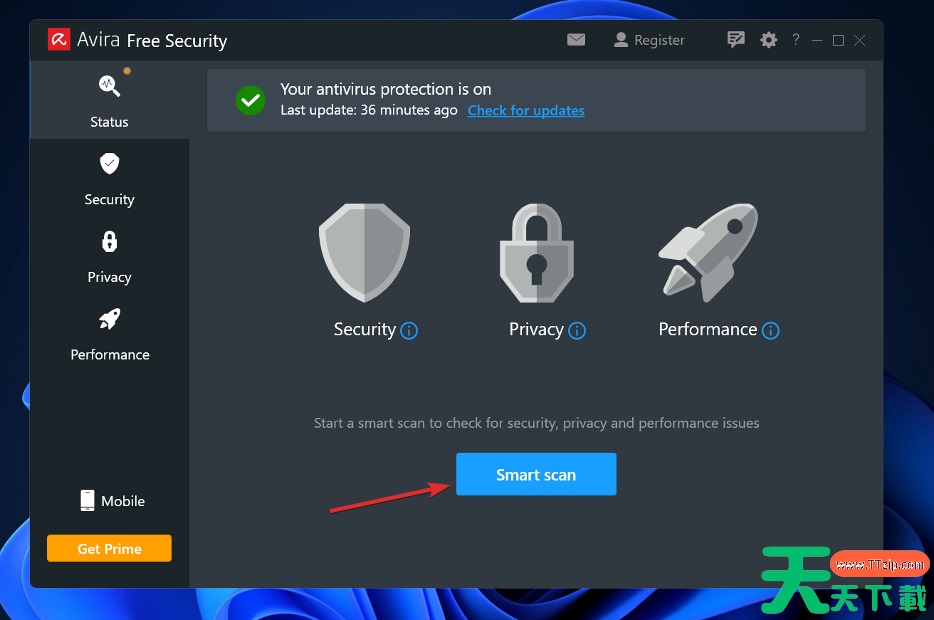Open the feedback chat icon
This screenshot has height=620, width=934.
[x=736, y=40]
